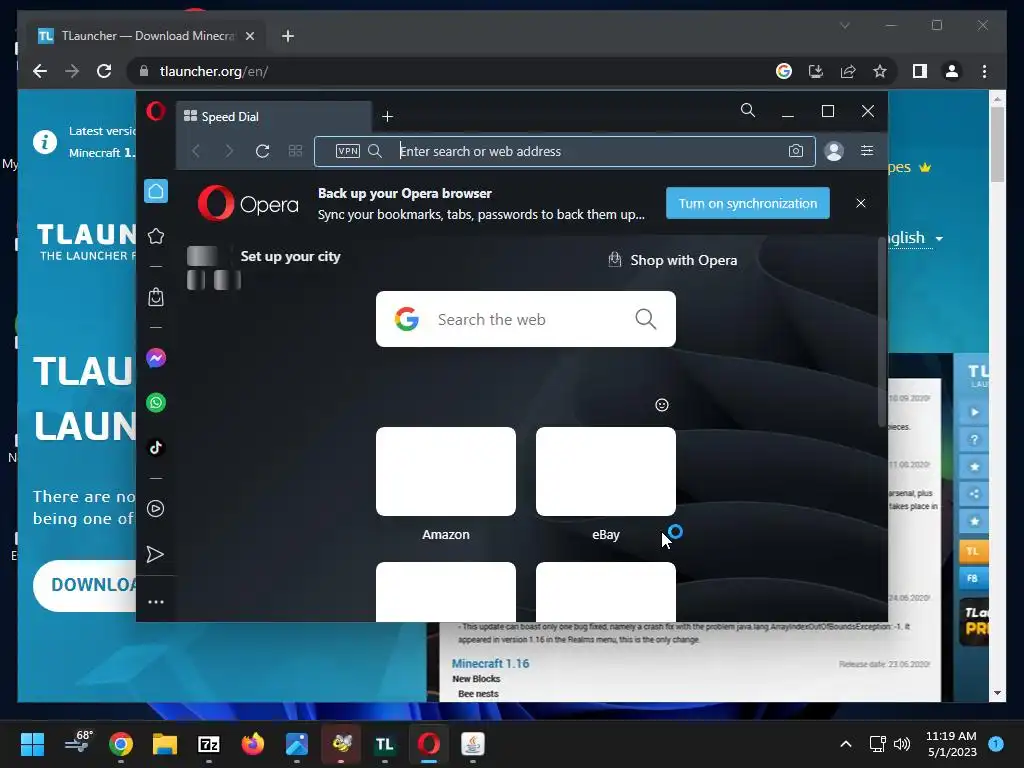Click Chrome's install app icon

816,71
